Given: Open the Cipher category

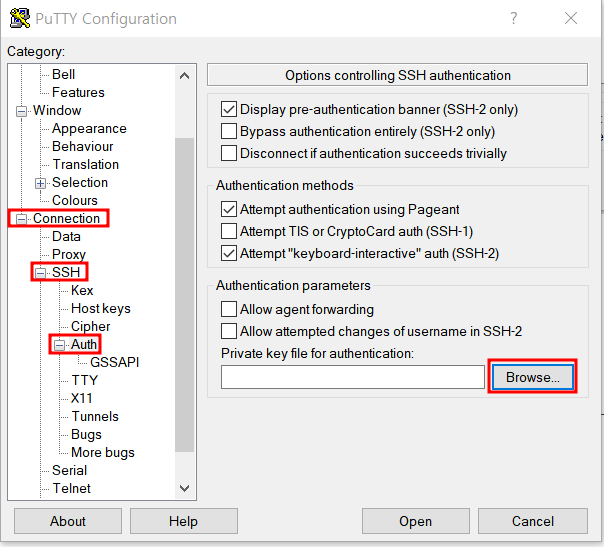Looking at the screenshot, I should pyautogui.click(x=91, y=327).
